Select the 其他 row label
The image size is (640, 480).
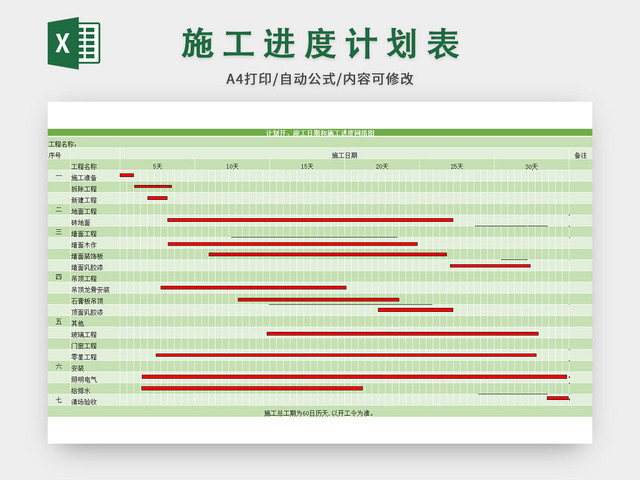click(78, 323)
